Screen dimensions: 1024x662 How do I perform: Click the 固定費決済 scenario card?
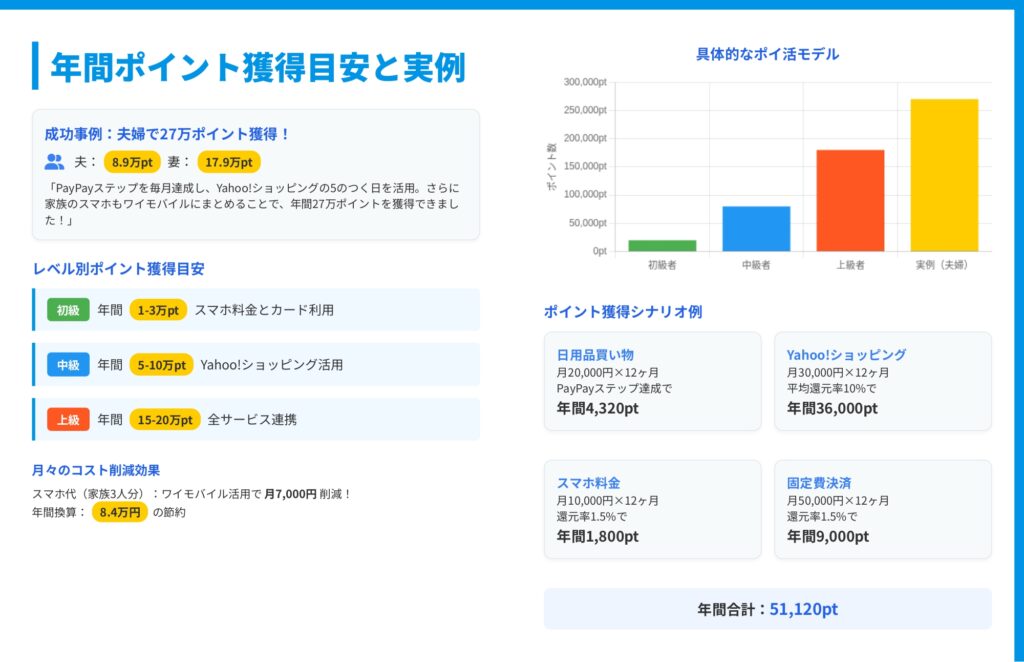(x=882, y=509)
